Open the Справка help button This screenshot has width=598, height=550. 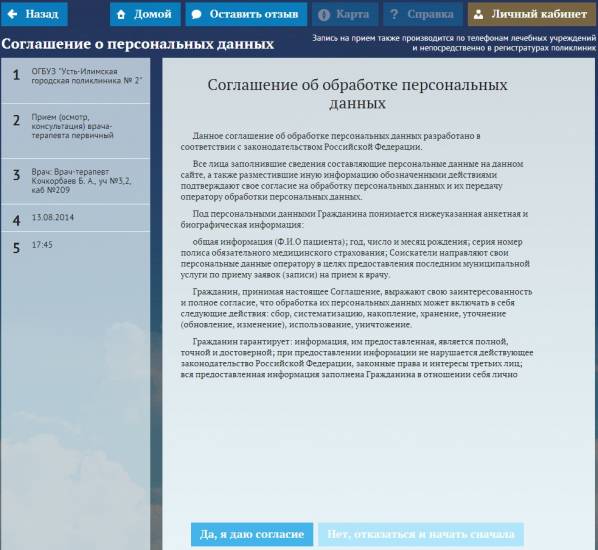coord(423,14)
